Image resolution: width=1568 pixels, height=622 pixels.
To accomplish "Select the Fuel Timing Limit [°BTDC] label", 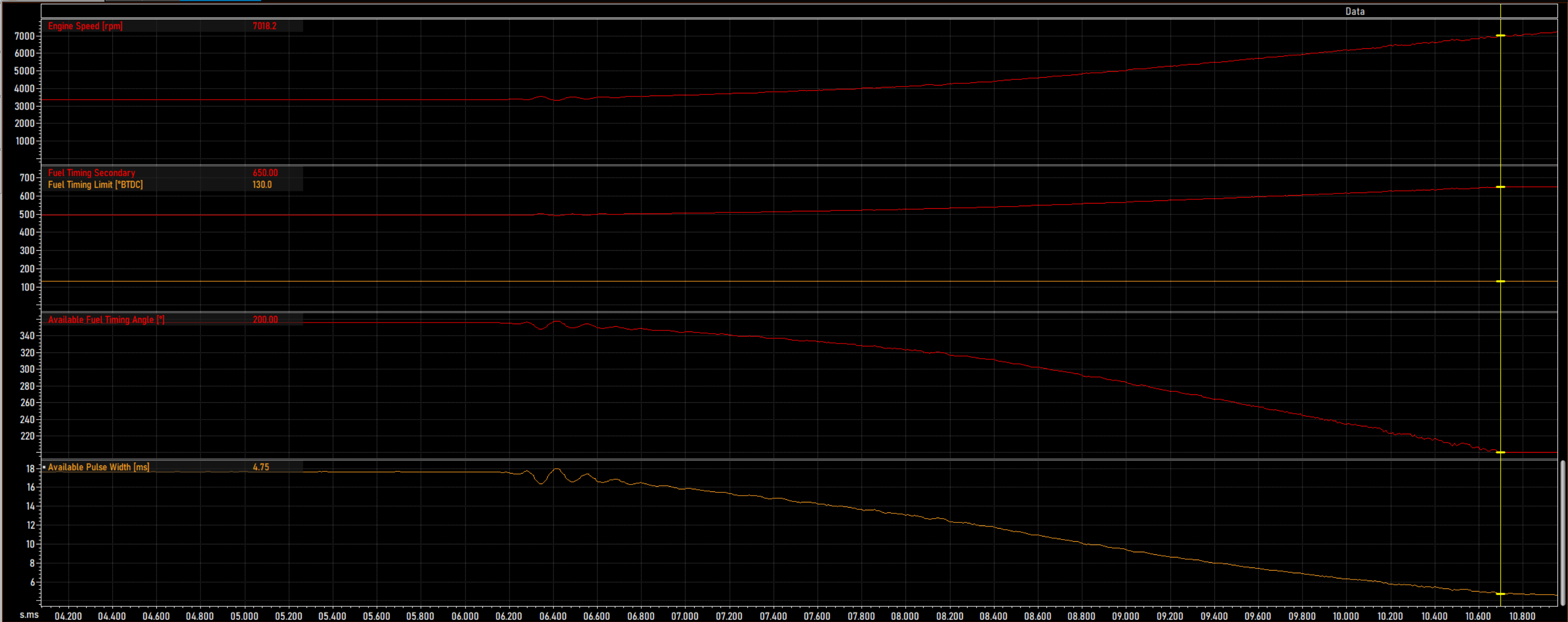I will (95, 185).
